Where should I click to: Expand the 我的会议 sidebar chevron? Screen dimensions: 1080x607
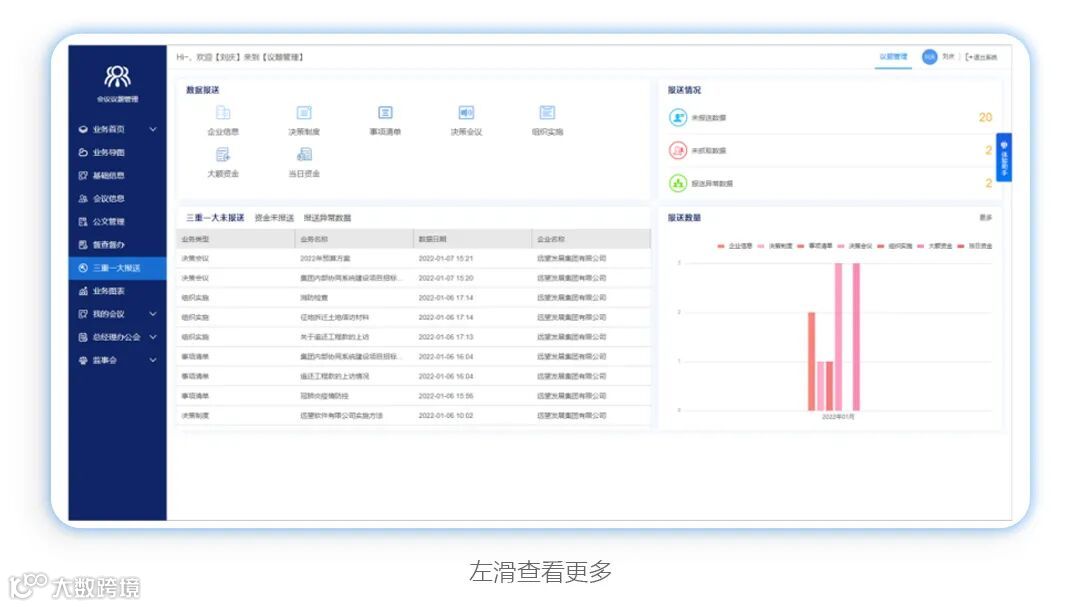pyautogui.click(x=153, y=313)
